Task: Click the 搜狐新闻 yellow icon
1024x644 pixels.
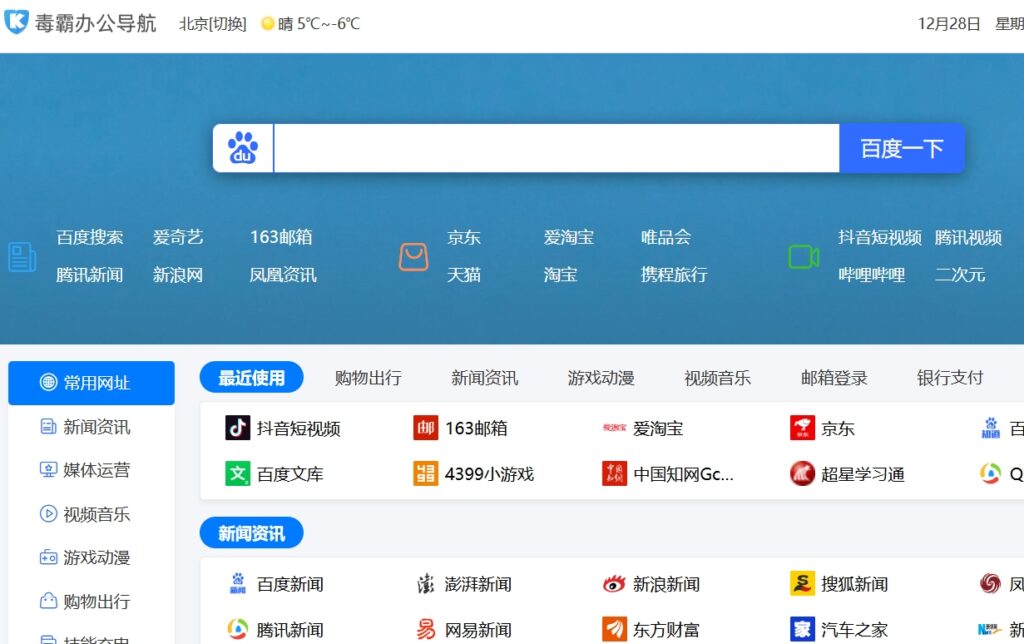Action: point(802,583)
